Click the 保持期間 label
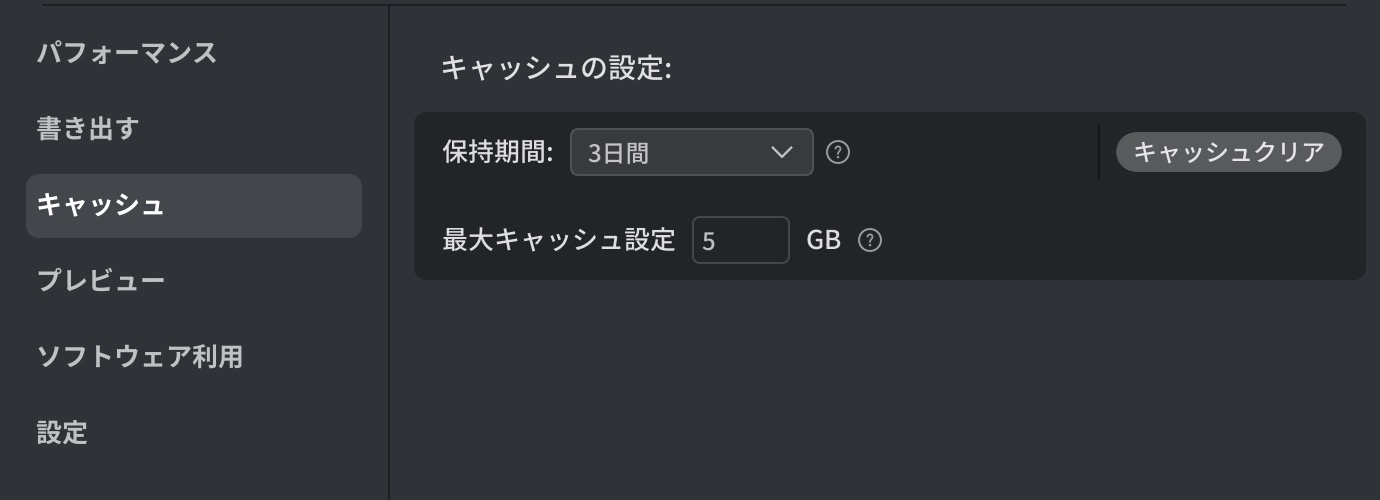 tap(498, 153)
